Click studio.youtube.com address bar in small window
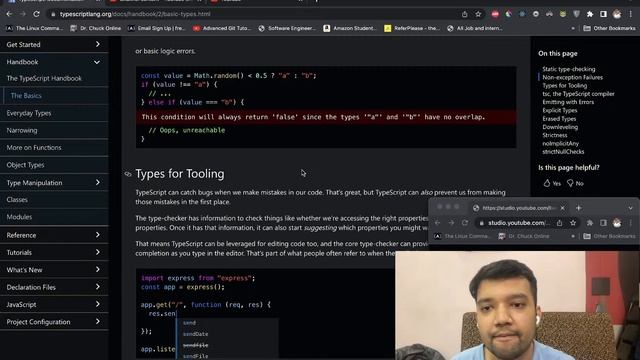This screenshot has height=360, width=640. coord(516,223)
